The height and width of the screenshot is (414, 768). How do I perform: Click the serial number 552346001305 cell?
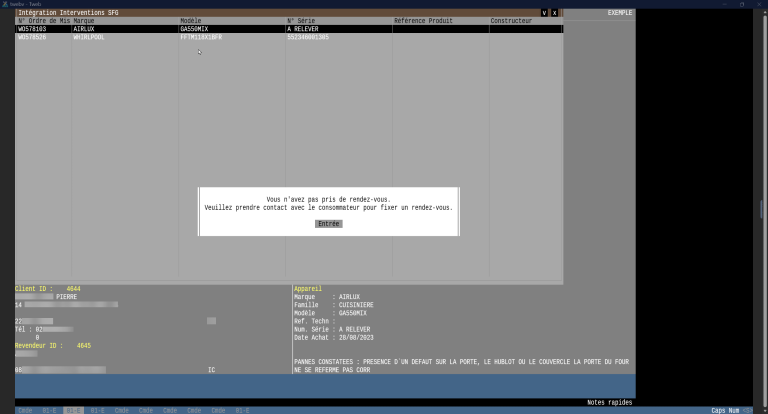click(x=308, y=37)
